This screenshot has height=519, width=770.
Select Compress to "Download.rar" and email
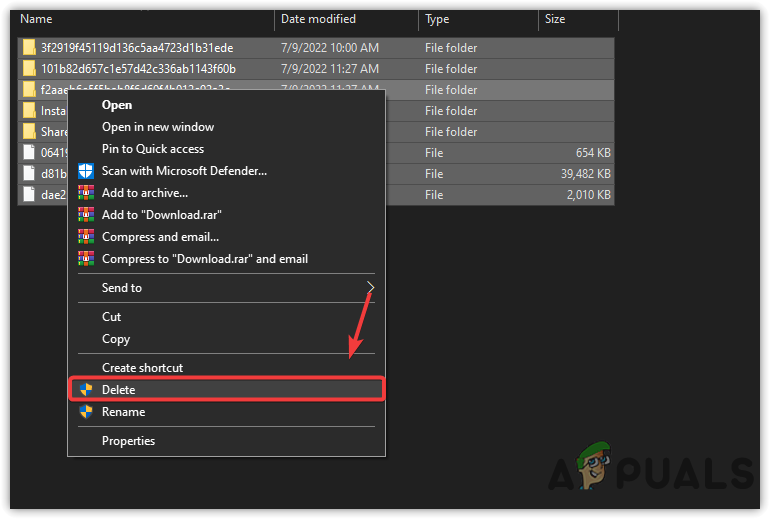(x=205, y=259)
